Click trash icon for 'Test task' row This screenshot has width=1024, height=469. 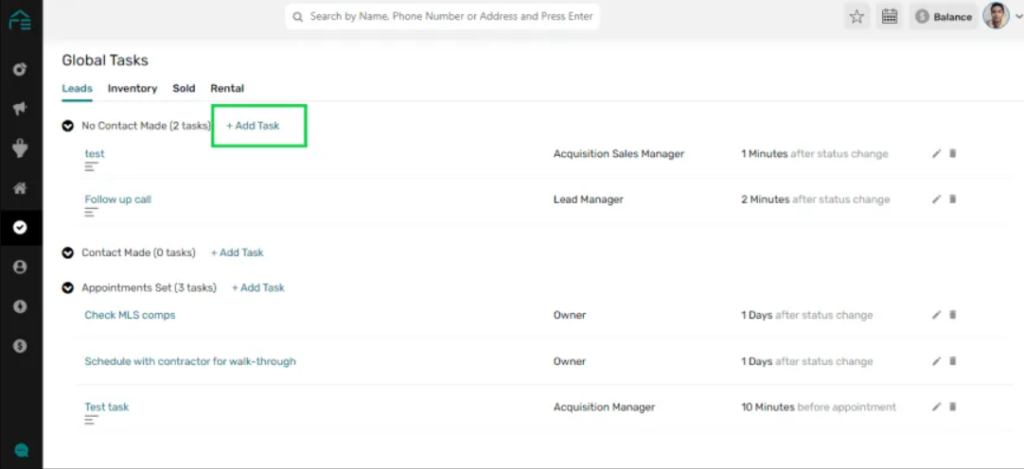click(952, 407)
